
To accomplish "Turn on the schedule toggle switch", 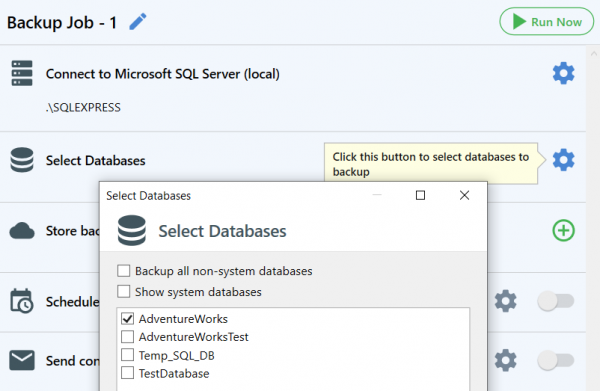I will click(x=556, y=301).
